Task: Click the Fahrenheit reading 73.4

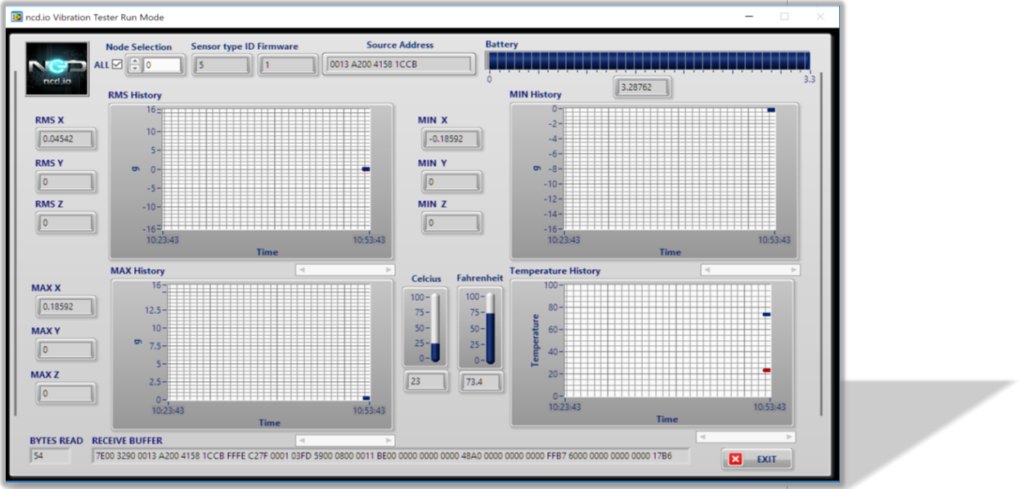Action: tap(481, 381)
